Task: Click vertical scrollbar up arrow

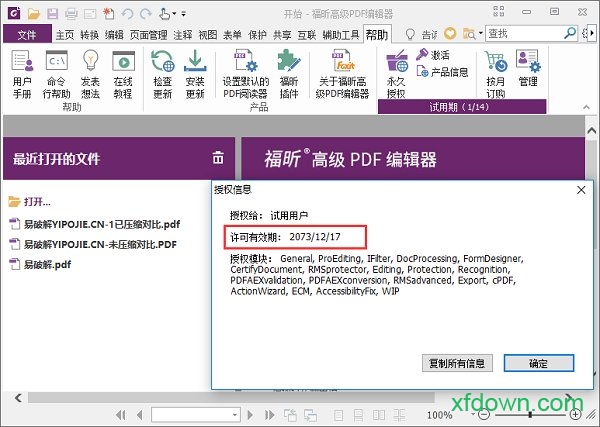Action: pos(592,131)
